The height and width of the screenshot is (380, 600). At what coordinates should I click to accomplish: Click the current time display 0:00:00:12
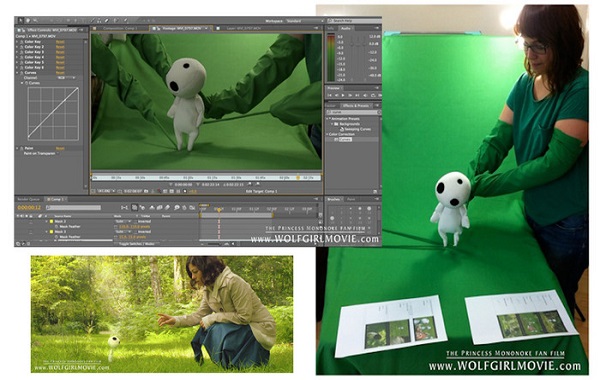29,207
